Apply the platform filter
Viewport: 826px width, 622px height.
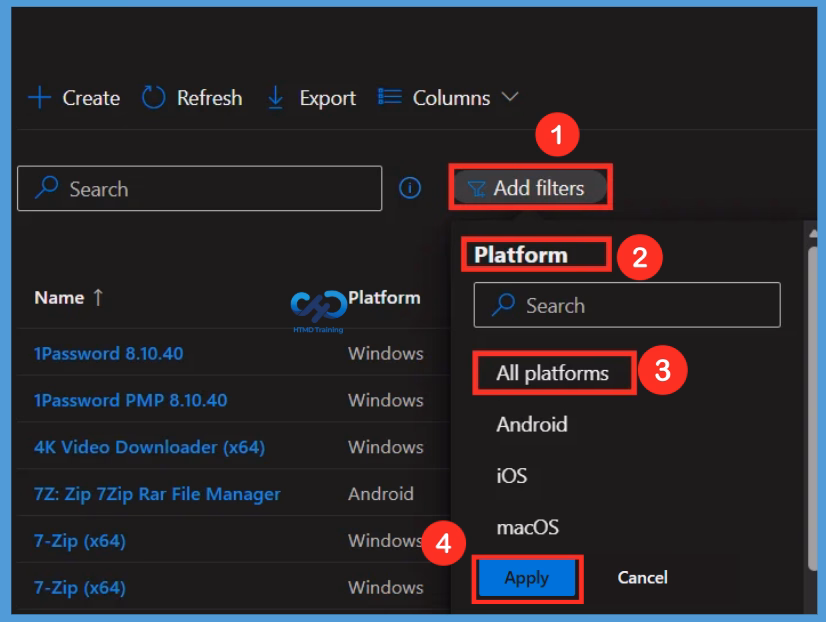point(527,578)
